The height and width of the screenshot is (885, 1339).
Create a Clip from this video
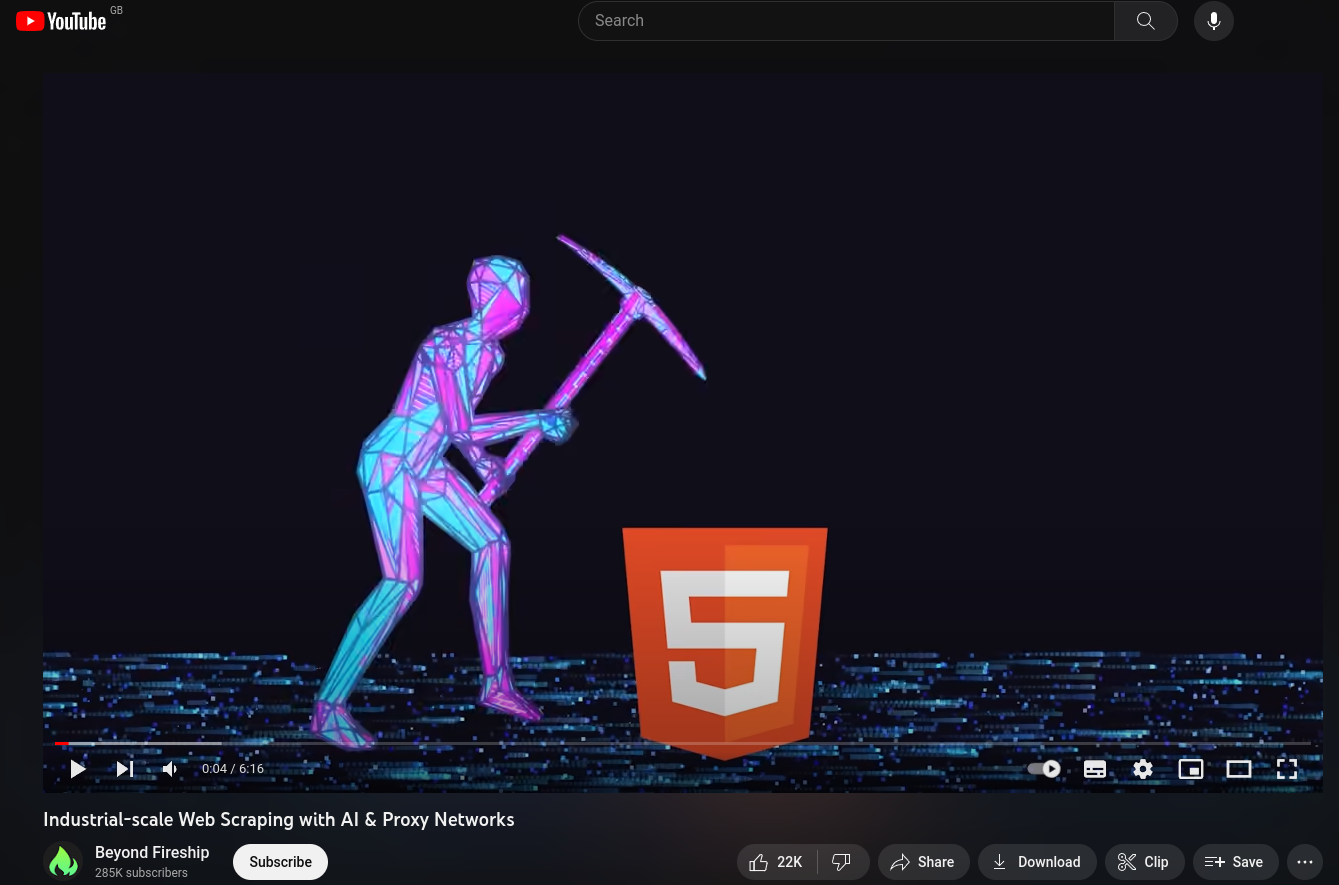click(1143, 862)
